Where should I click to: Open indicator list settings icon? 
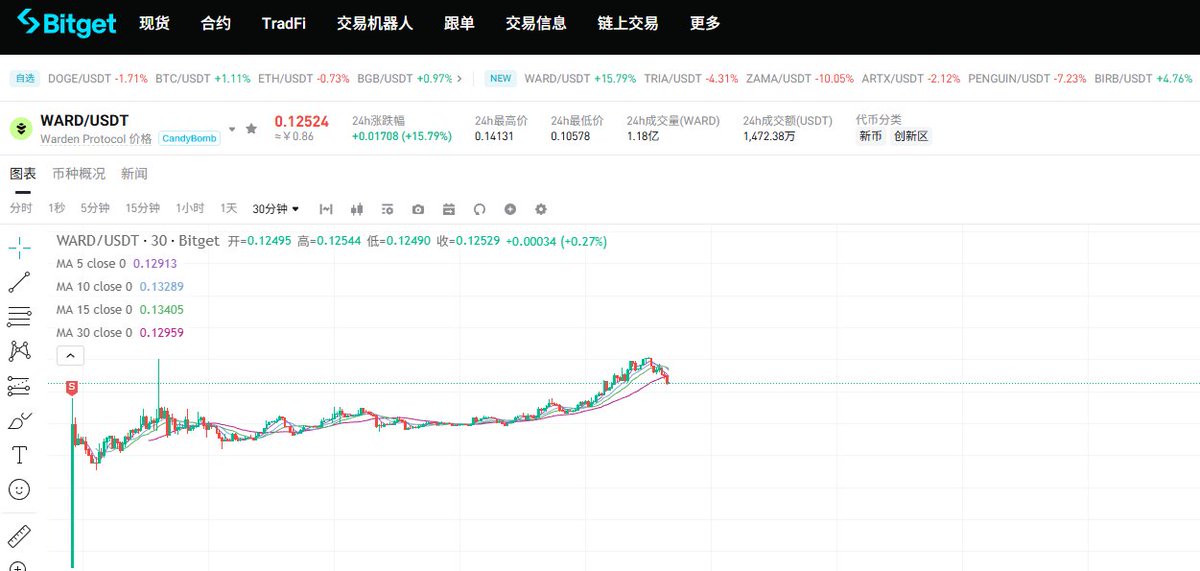click(x=387, y=209)
